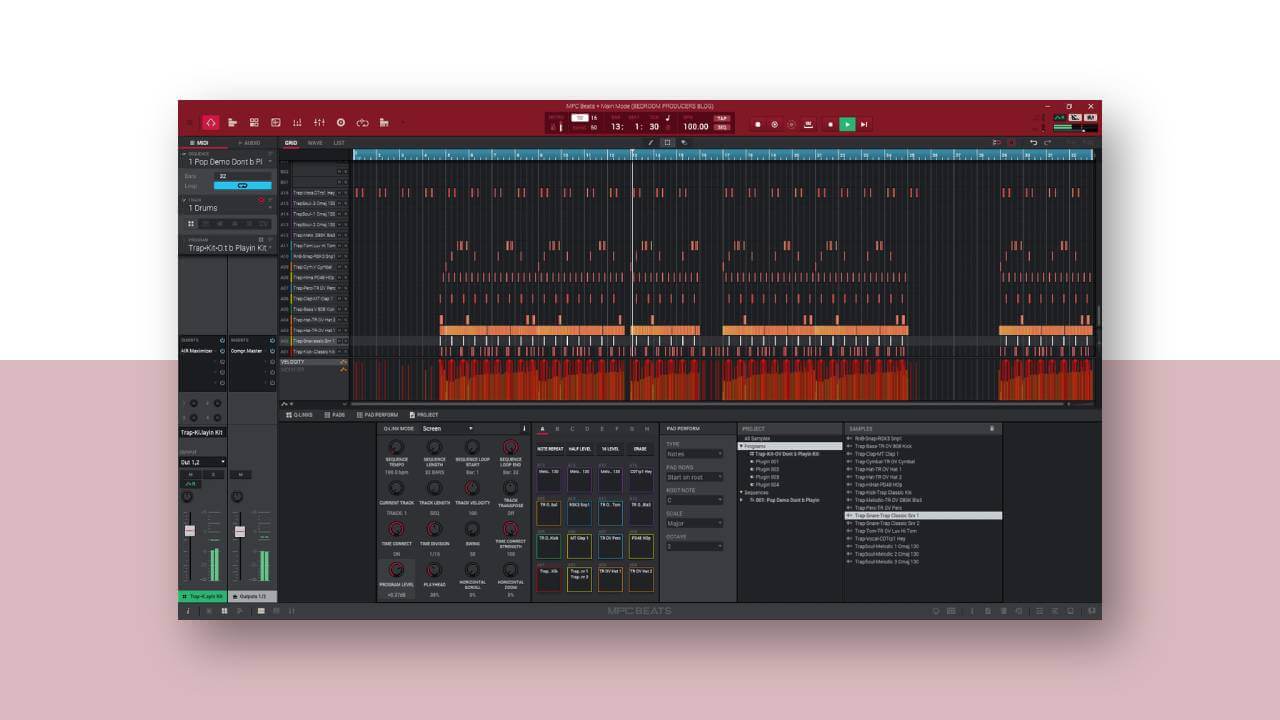Screen dimensions: 1280x720
Task: Select the Pencil draw tool
Action: click(x=650, y=143)
